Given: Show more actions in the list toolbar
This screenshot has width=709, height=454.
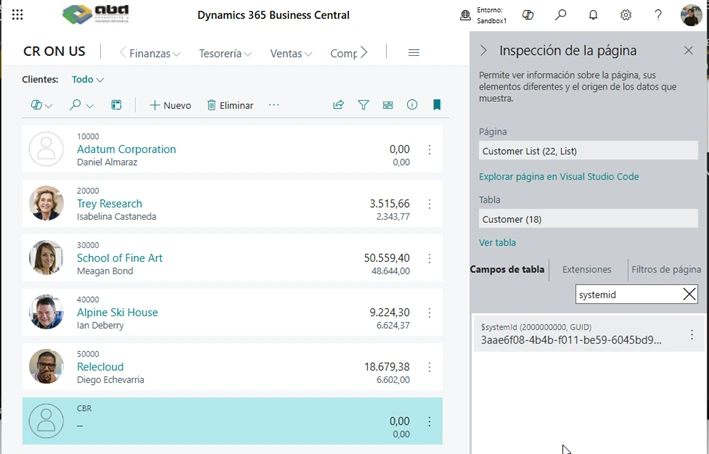Looking at the screenshot, I should click(274, 105).
